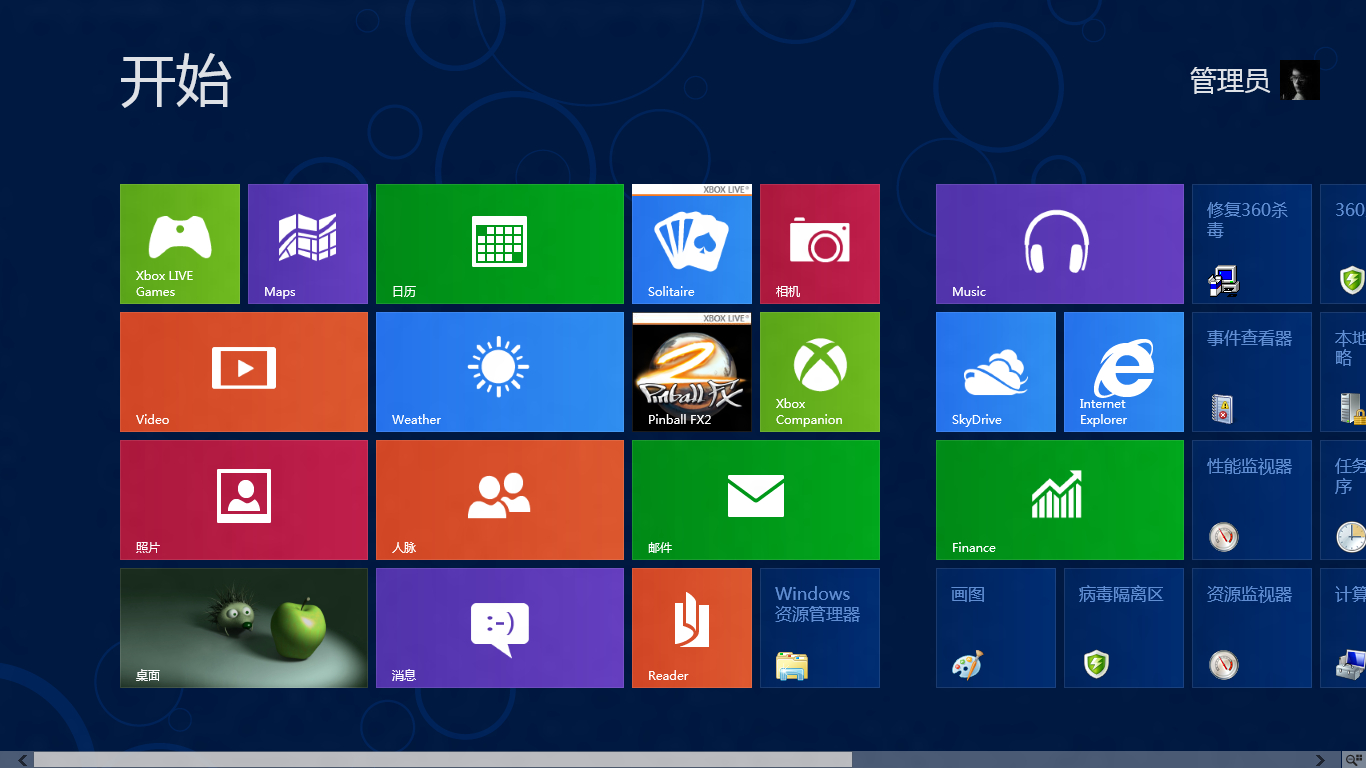Launch the Maps tile
Viewport: 1366px width, 768px height.
click(308, 244)
